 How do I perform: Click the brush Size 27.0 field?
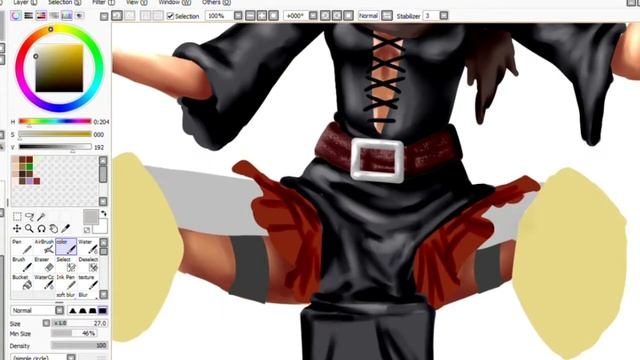[x=80, y=323]
